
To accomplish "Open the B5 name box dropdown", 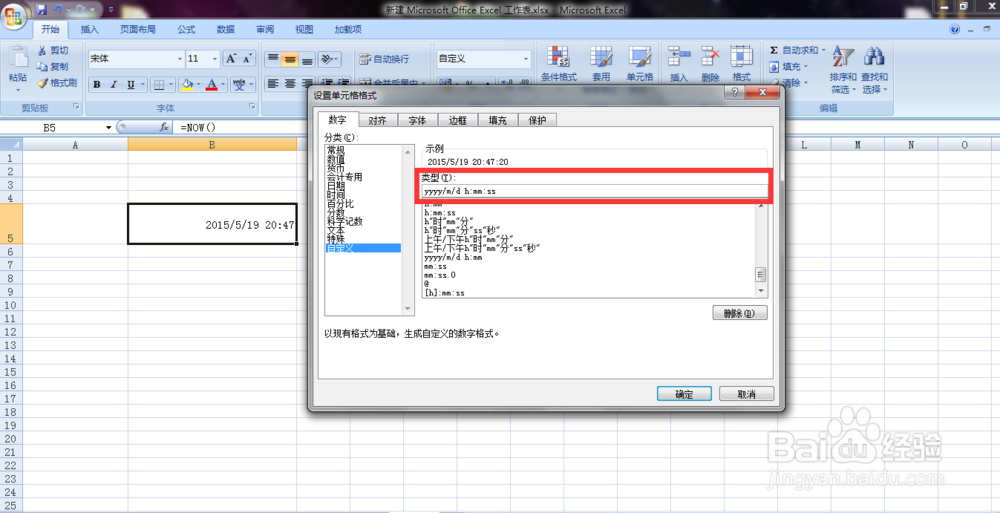I will [108, 128].
